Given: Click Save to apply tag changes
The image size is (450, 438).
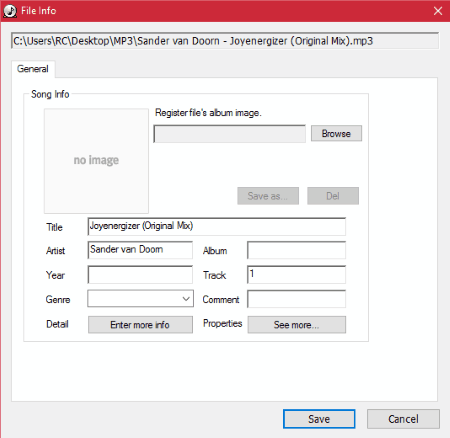Looking at the screenshot, I should pos(319,419).
